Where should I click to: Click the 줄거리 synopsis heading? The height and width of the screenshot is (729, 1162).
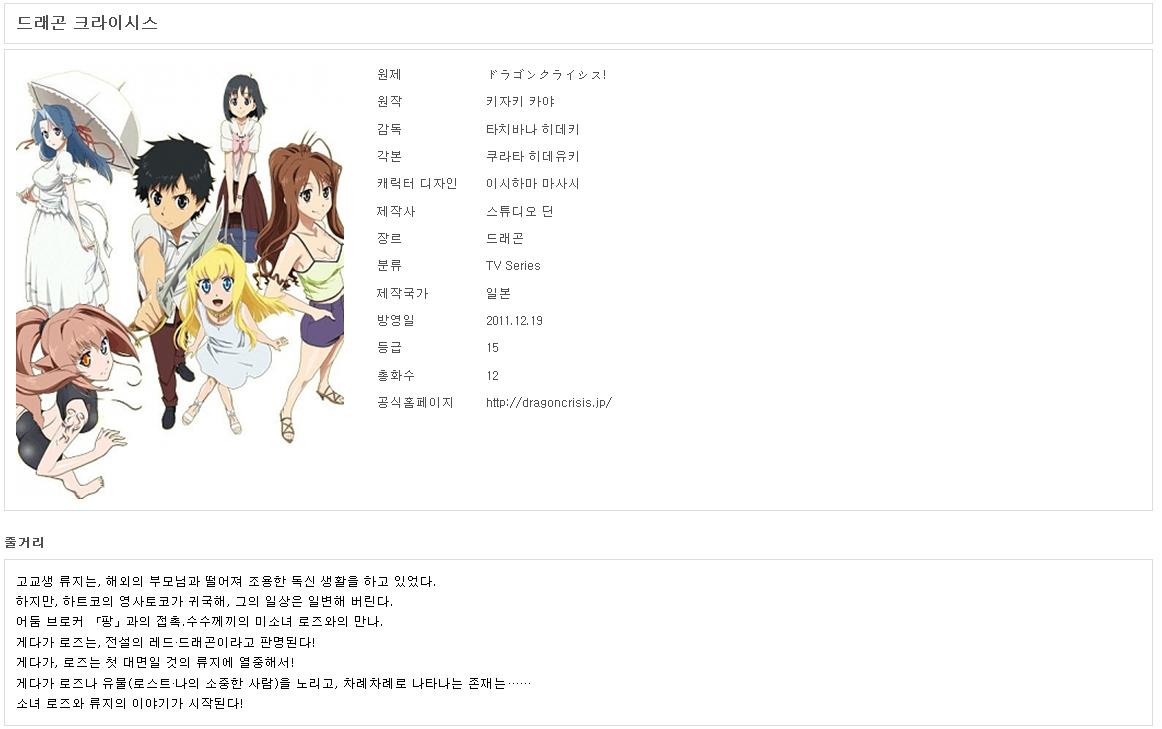(x=24, y=542)
